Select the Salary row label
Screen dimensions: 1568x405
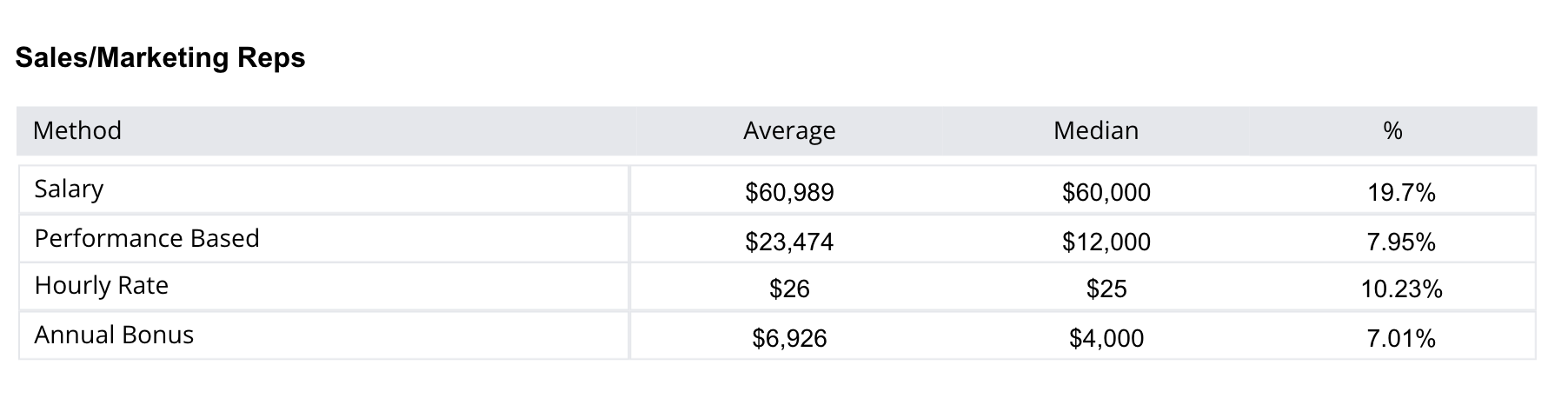pyautogui.click(x=69, y=189)
